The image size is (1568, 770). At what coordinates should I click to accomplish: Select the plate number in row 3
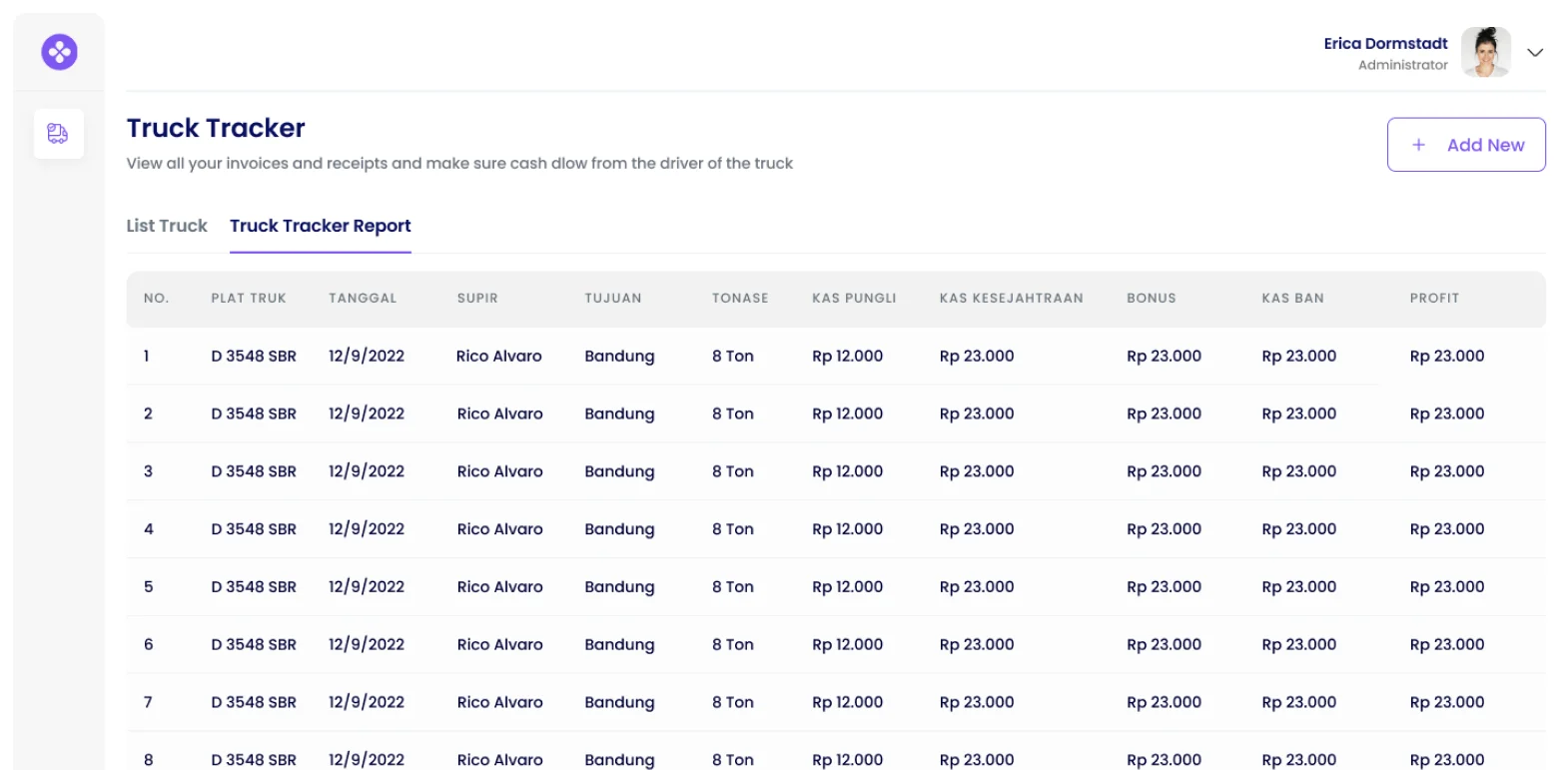tap(254, 471)
